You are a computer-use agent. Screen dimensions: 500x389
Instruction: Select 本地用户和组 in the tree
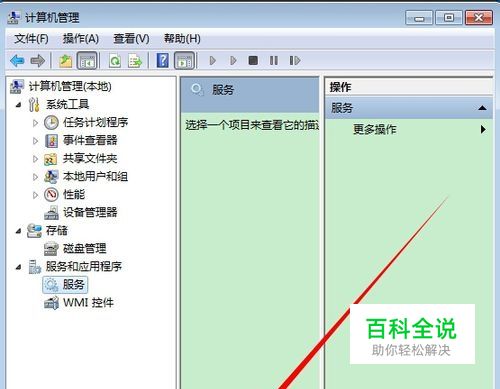(x=95, y=177)
